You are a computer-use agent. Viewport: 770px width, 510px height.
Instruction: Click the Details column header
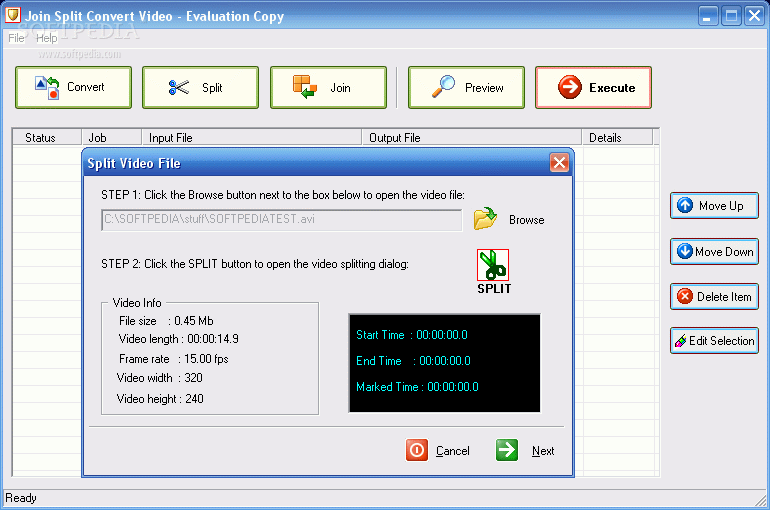click(617, 137)
